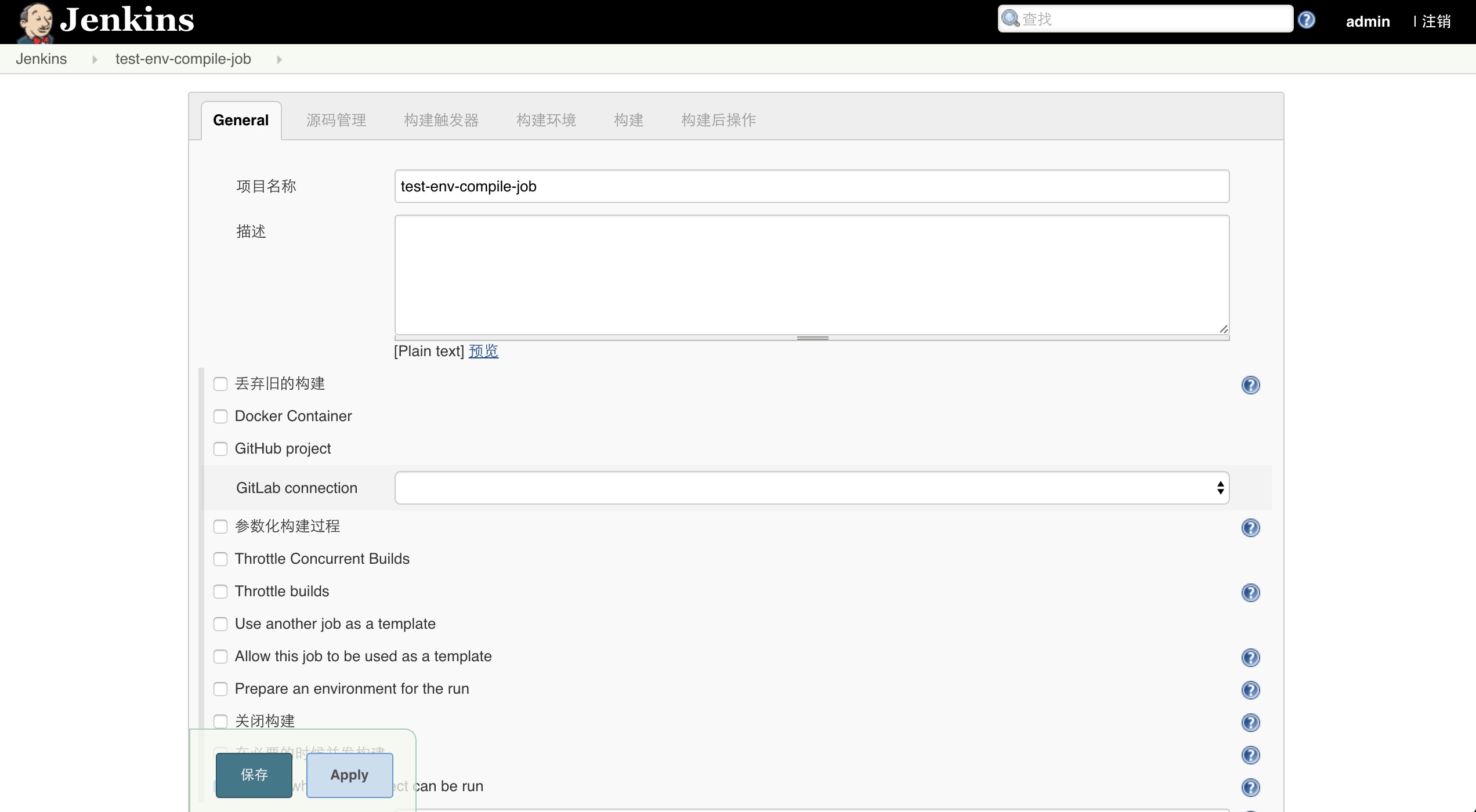This screenshot has height=812, width=1476.
Task: Toggle the 丢弃旧的构建 checkbox
Action: 220,383
